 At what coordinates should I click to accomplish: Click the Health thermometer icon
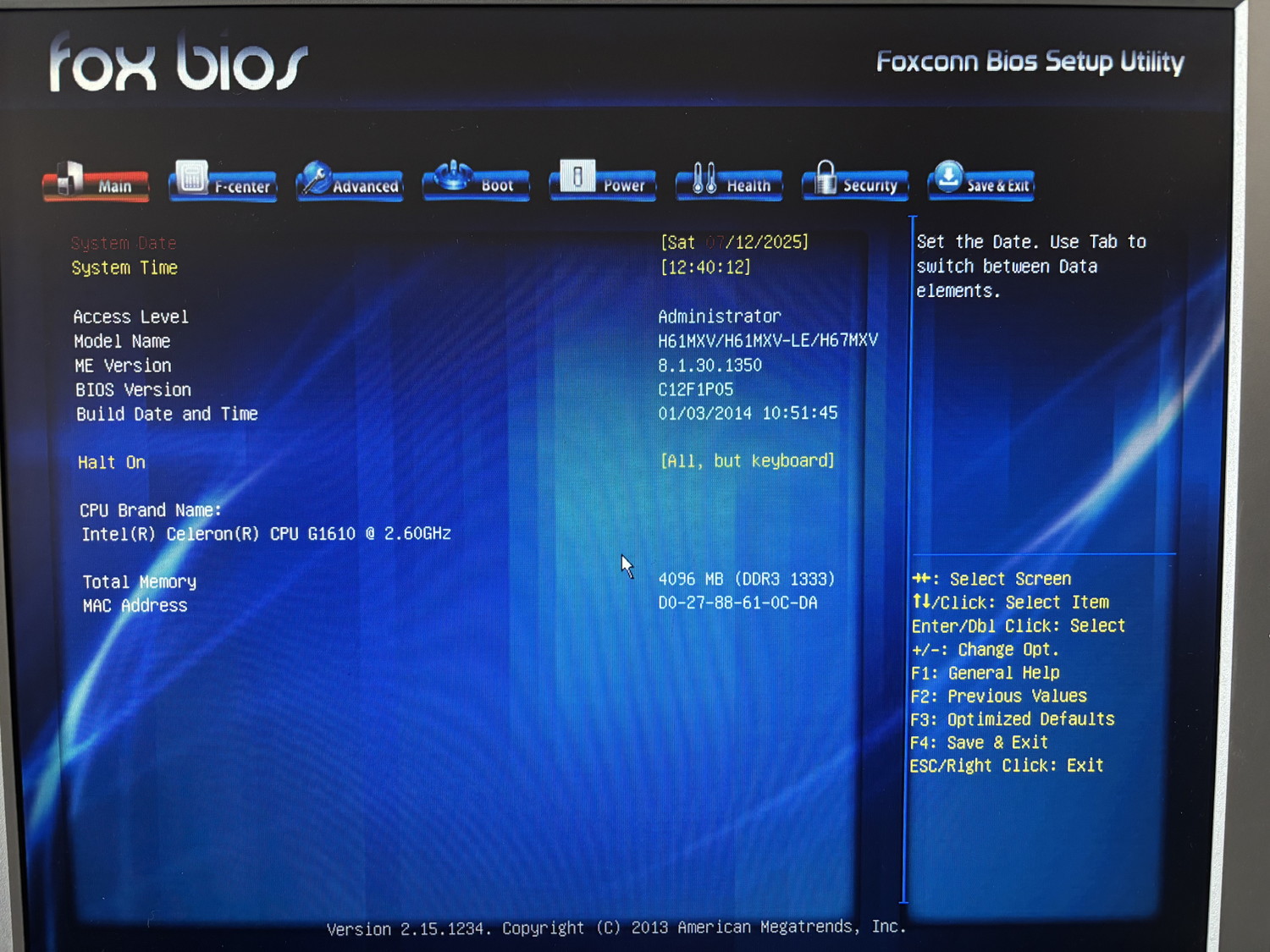point(704,177)
